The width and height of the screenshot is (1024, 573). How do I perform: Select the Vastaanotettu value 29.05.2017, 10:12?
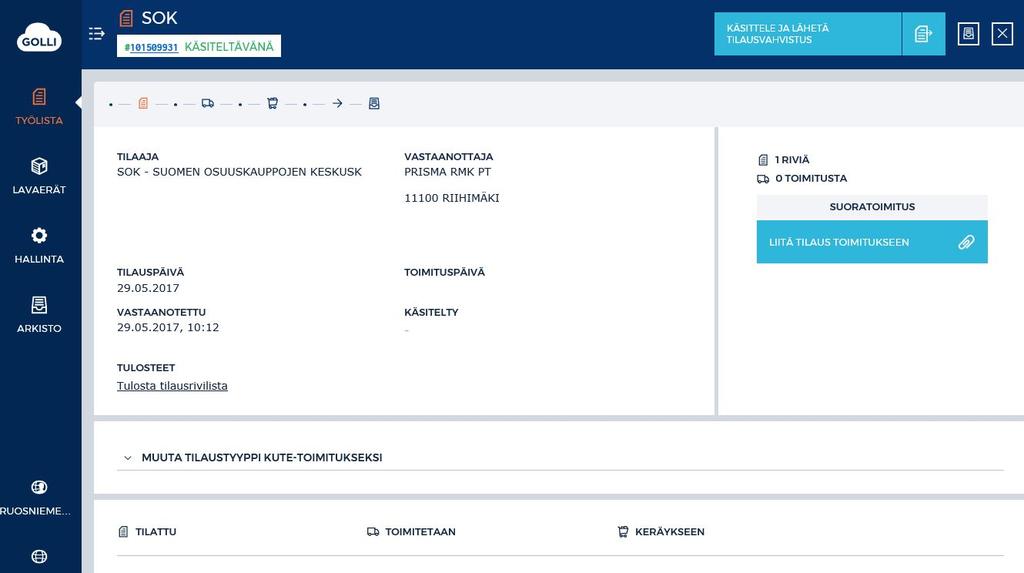168,327
